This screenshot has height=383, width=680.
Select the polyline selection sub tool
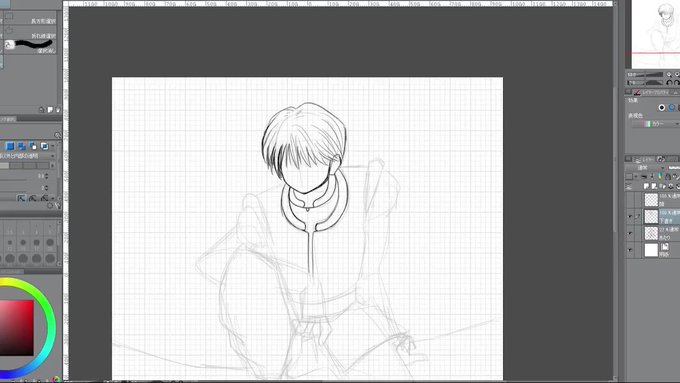(x=30, y=33)
